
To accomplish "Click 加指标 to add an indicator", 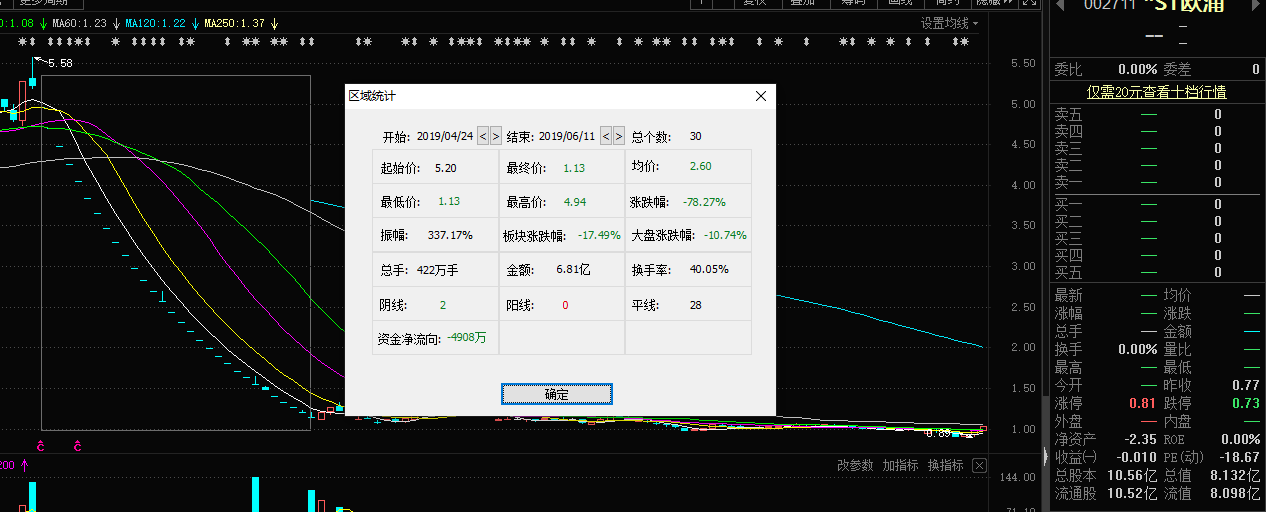I will click(900, 466).
